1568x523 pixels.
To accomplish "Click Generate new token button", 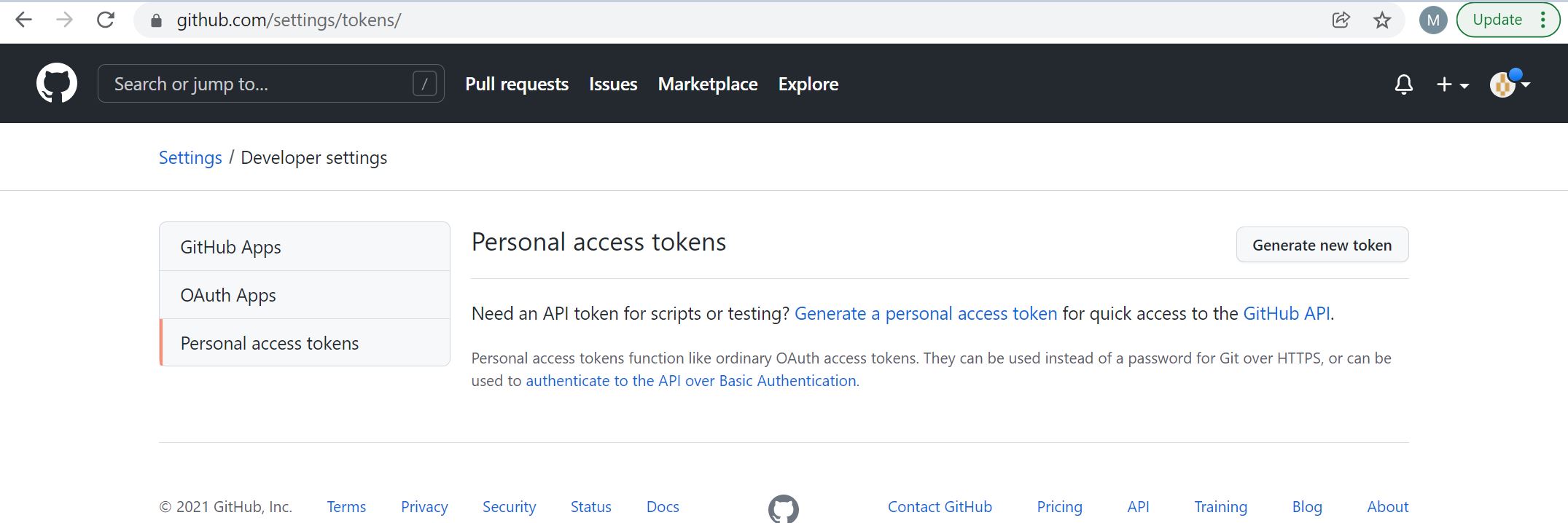I will pos(1322,245).
